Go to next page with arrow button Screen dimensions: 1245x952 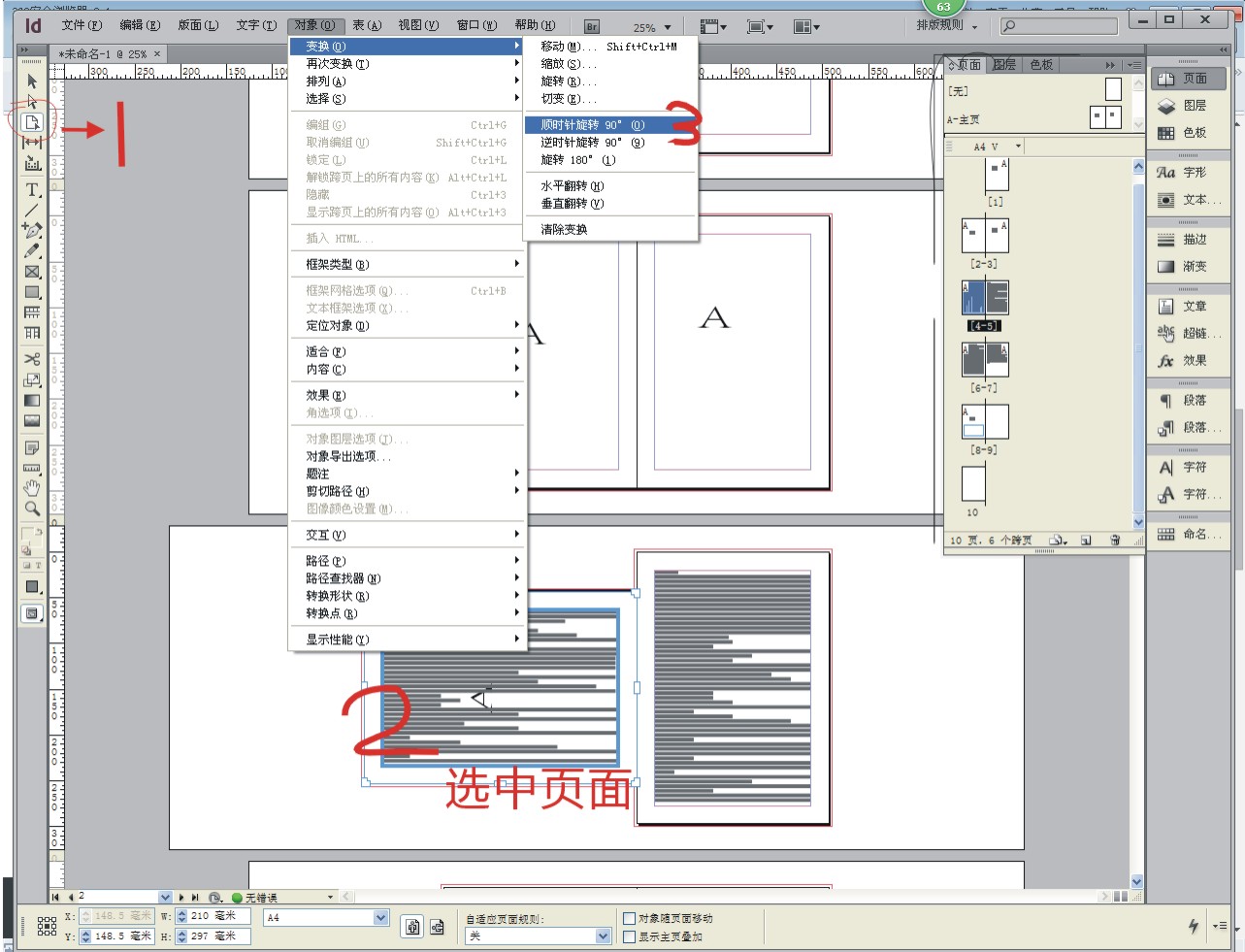pos(181,898)
